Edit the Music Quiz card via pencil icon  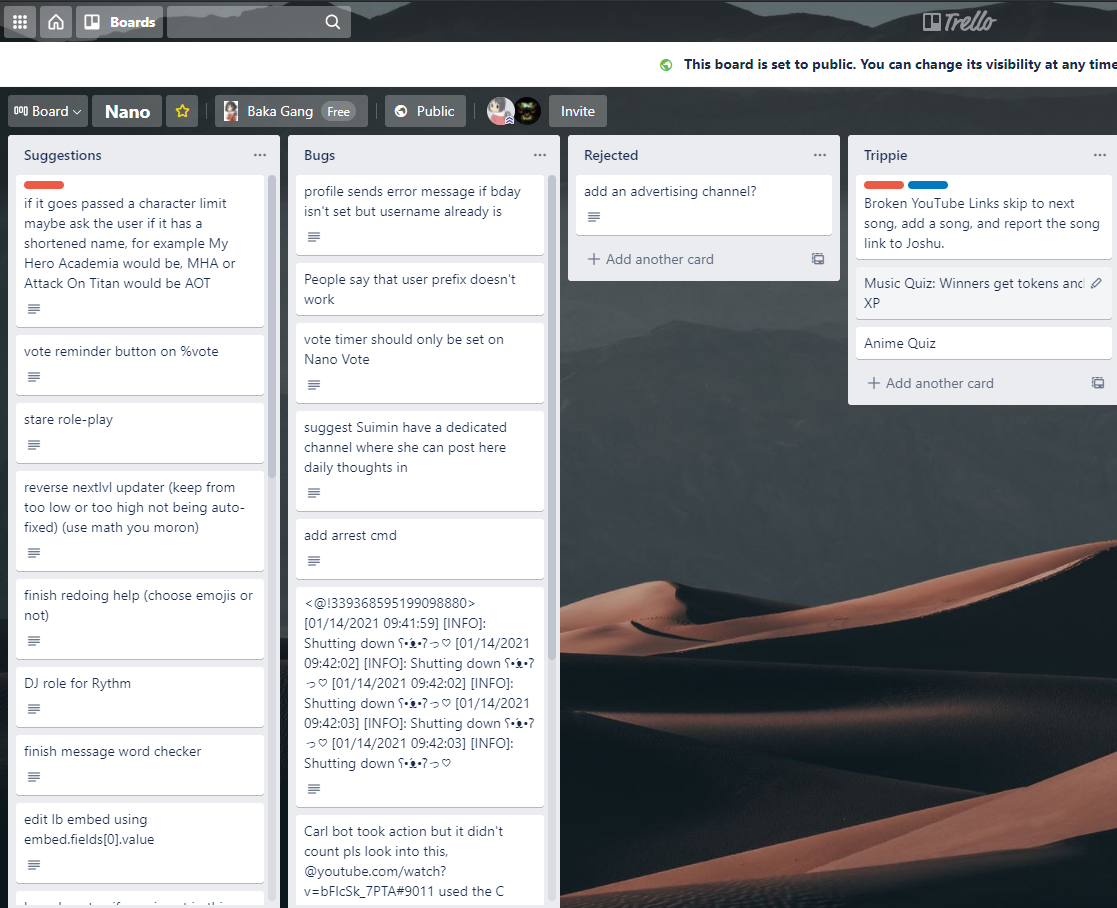pyautogui.click(x=1096, y=284)
